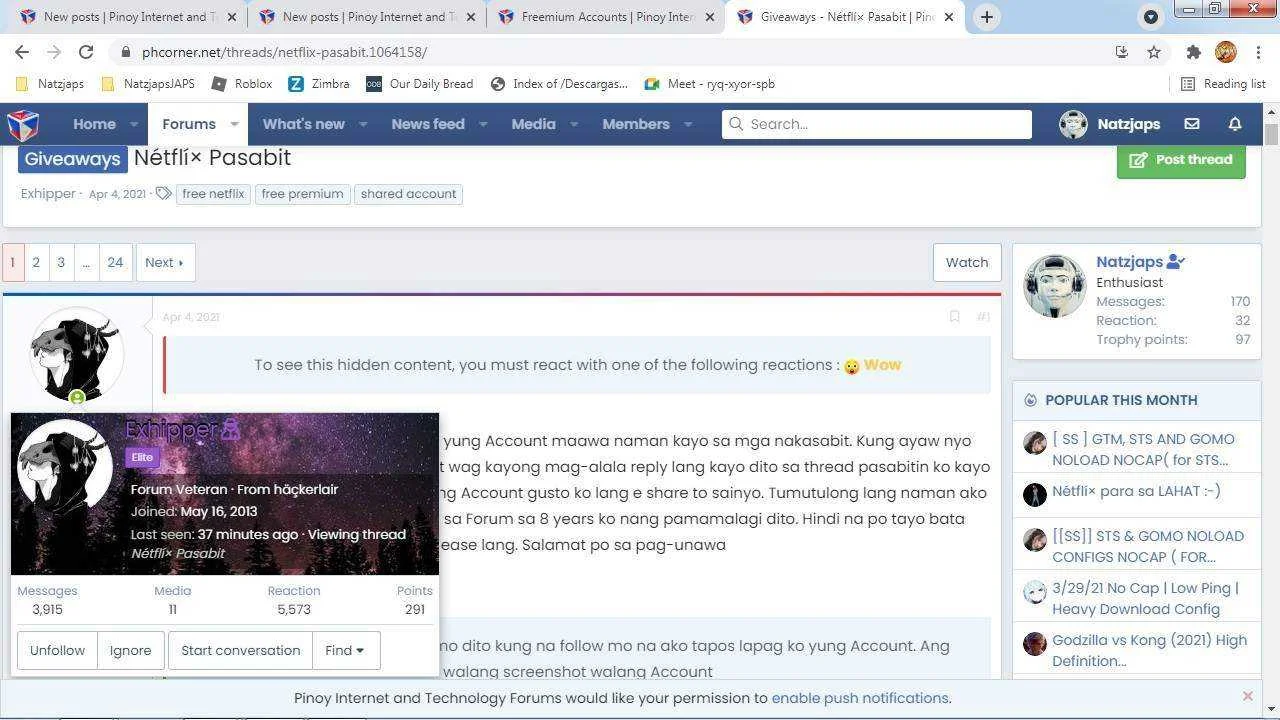Image resolution: width=1280 pixels, height=720 pixels.
Task: Expand the Forums menu dropdown arrow
Action: point(234,125)
